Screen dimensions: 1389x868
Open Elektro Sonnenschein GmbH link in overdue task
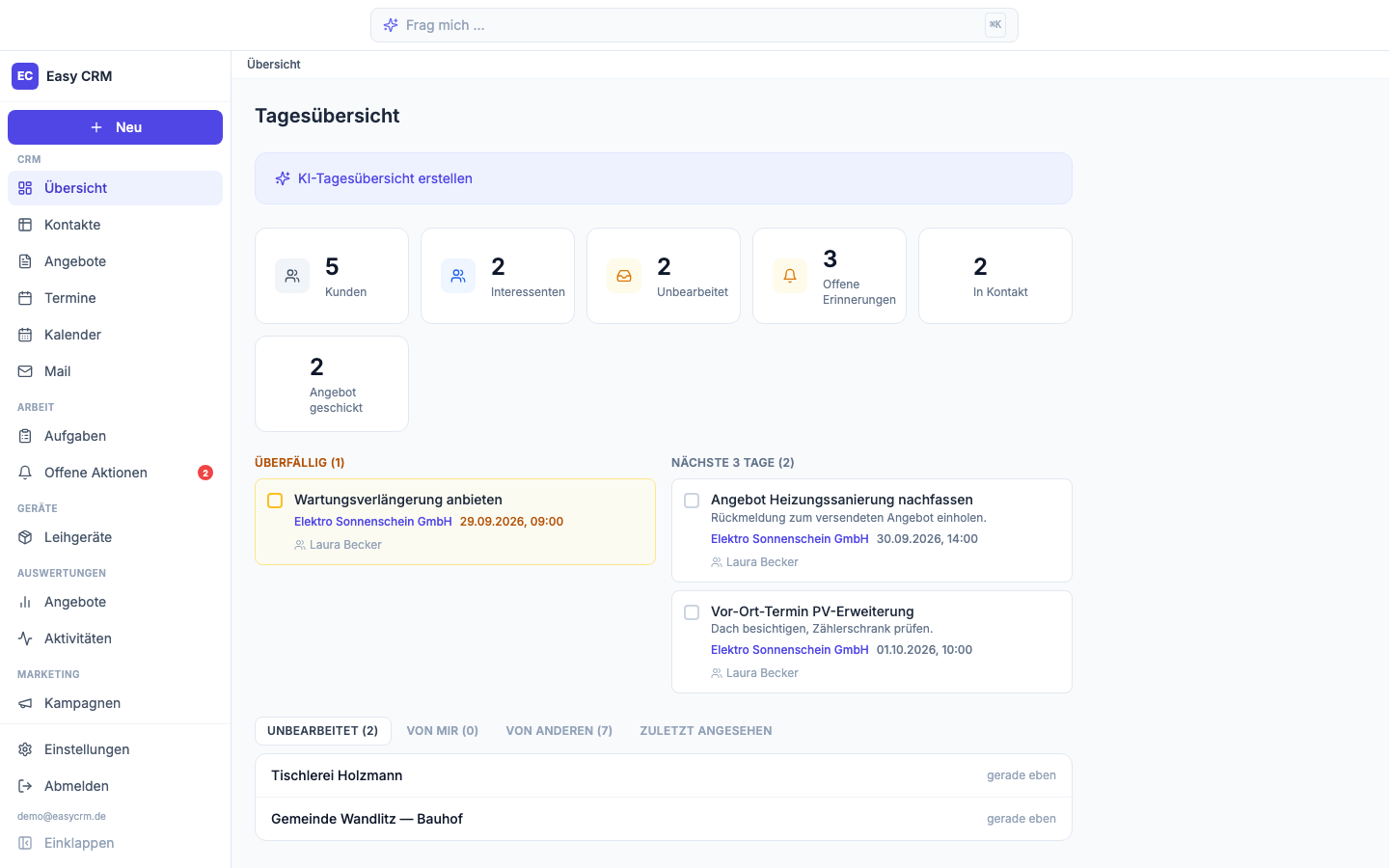click(x=373, y=522)
